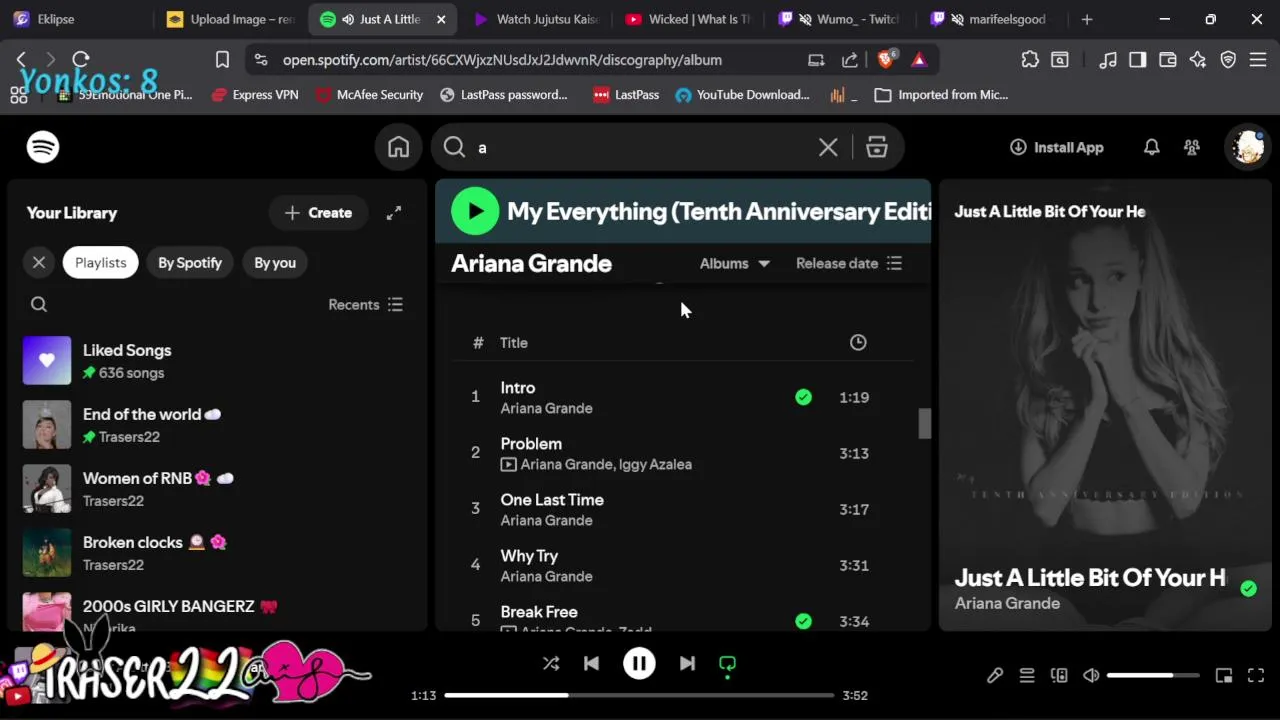Select the By Spotify filter chip
The height and width of the screenshot is (720, 1280).
190,262
